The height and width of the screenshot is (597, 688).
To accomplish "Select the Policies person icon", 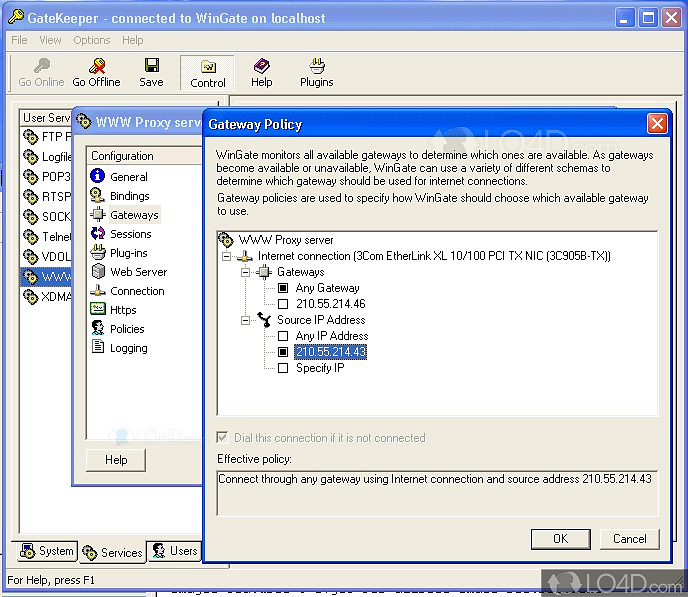I will click(97, 328).
